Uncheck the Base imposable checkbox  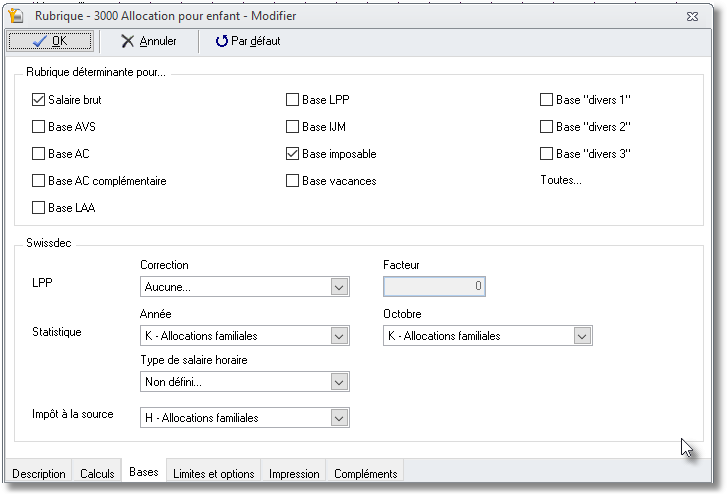click(292, 154)
